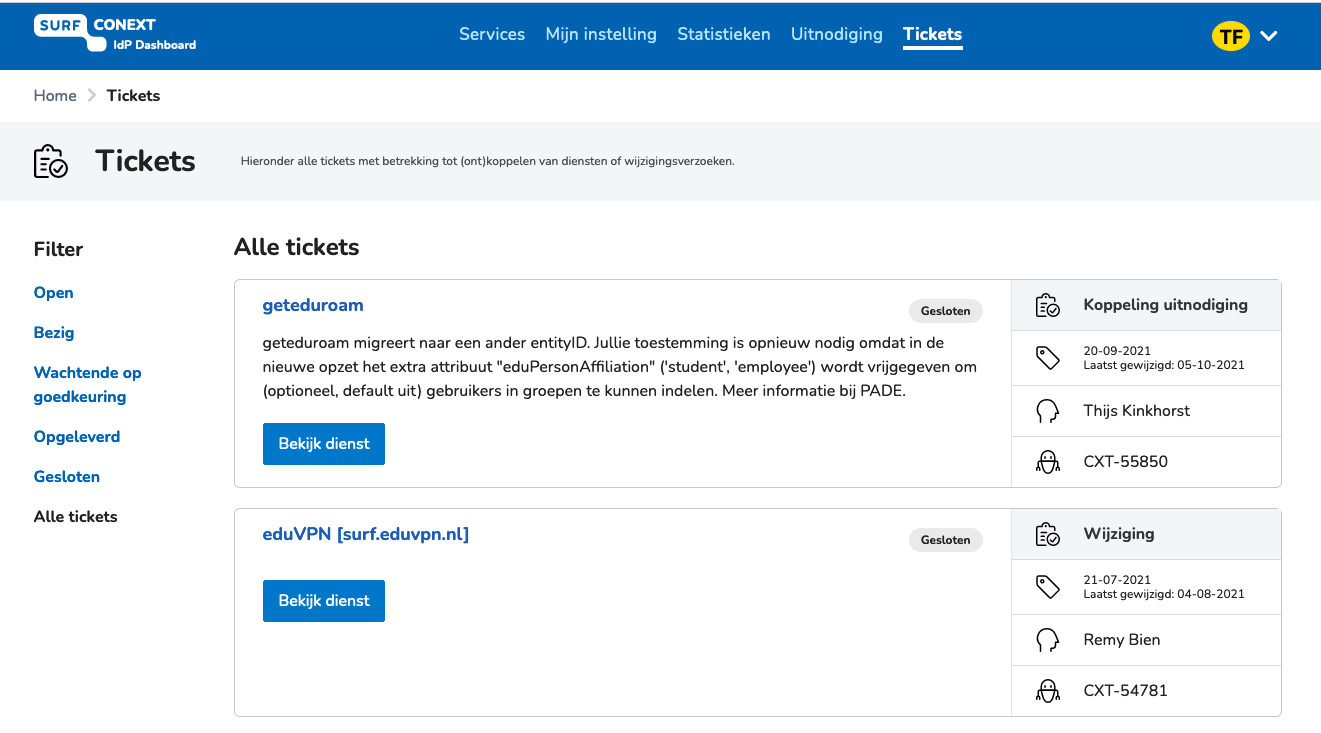This screenshot has height=733, width=1321.
Task: Click the date 21-07-2021
Action: (x=1117, y=580)
